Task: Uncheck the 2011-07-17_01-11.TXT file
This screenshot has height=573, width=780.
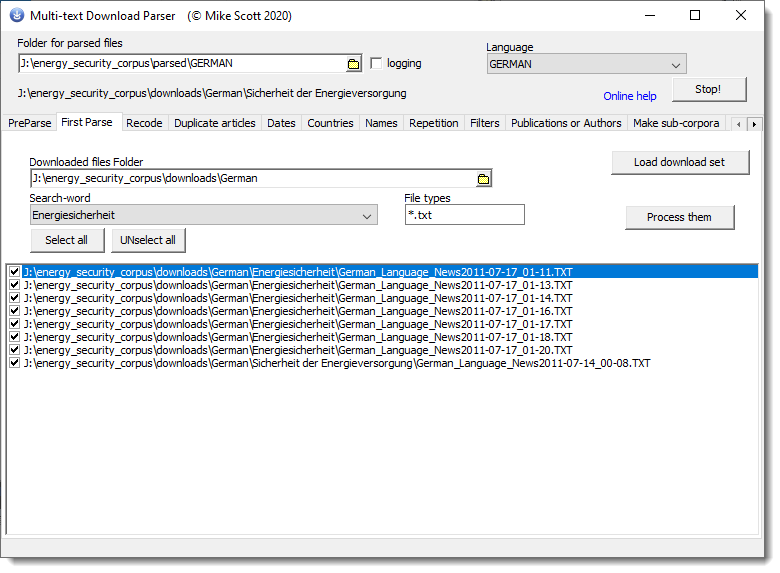Action: [14, 272]
